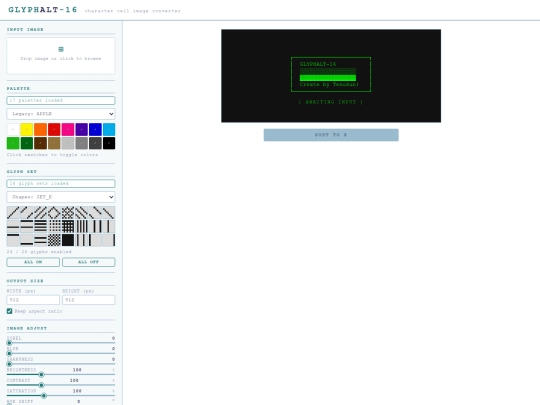
Task: Toggle the two vertical lines glyph
Action: pos(95,226)
